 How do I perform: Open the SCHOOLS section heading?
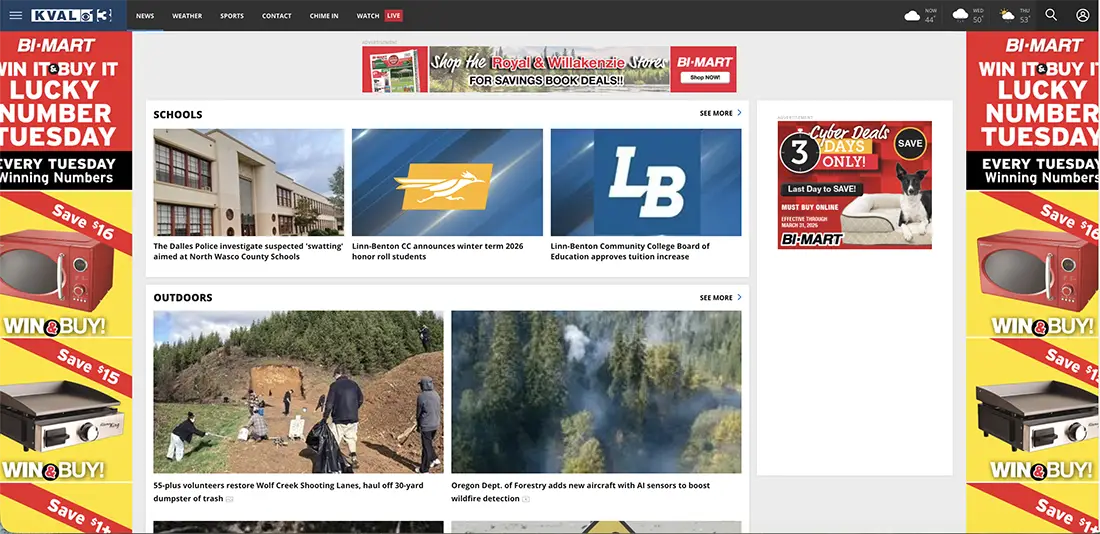177,114
